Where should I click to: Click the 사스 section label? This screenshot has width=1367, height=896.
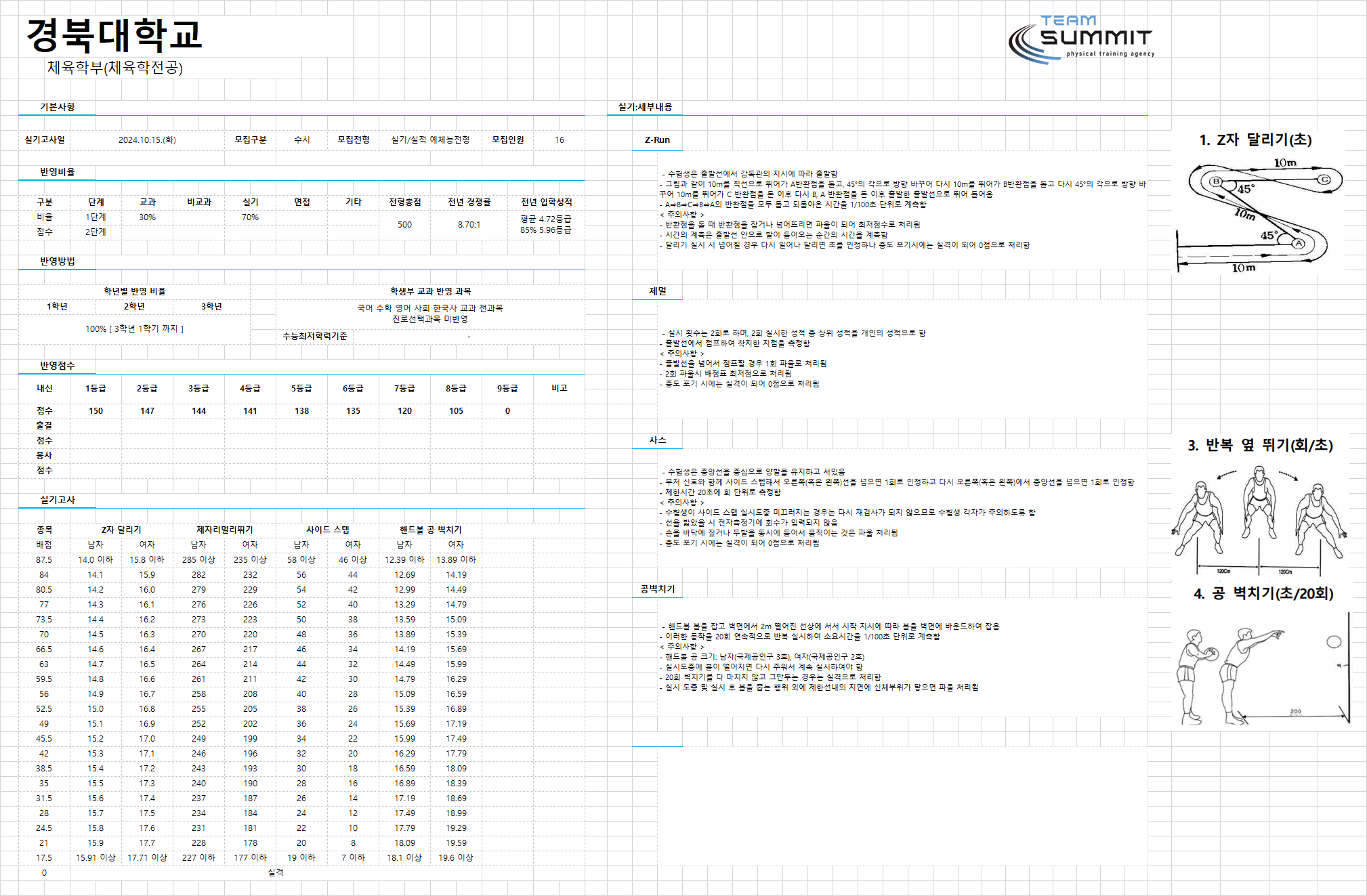pyautogui.click(x=658, y=440)
